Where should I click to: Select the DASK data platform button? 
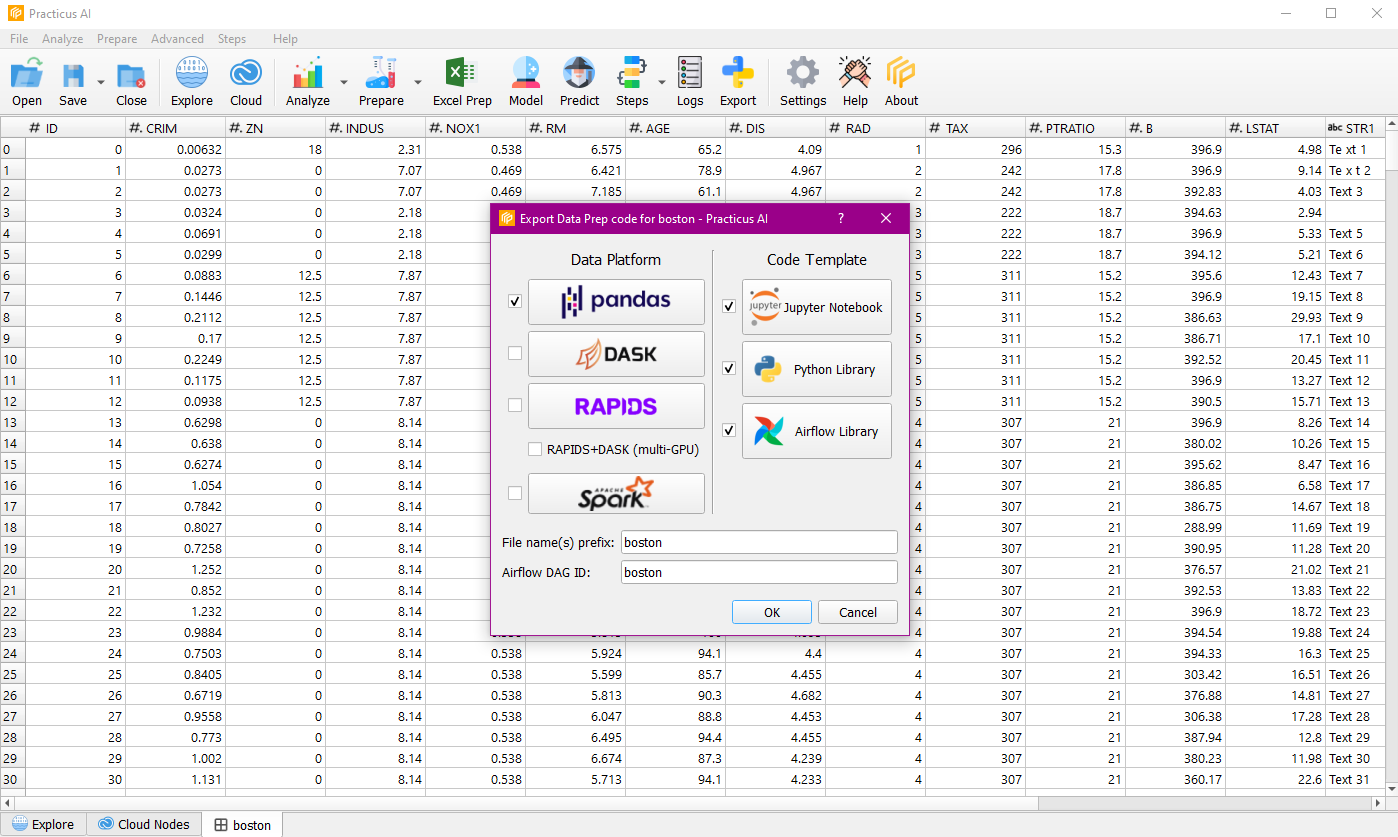click(x=616, y=354)
